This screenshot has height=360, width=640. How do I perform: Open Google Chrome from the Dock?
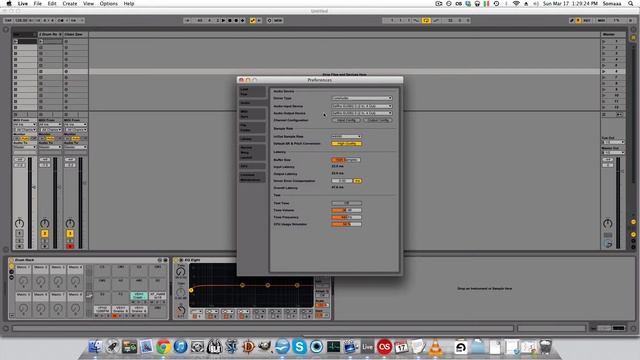[164, 347]
